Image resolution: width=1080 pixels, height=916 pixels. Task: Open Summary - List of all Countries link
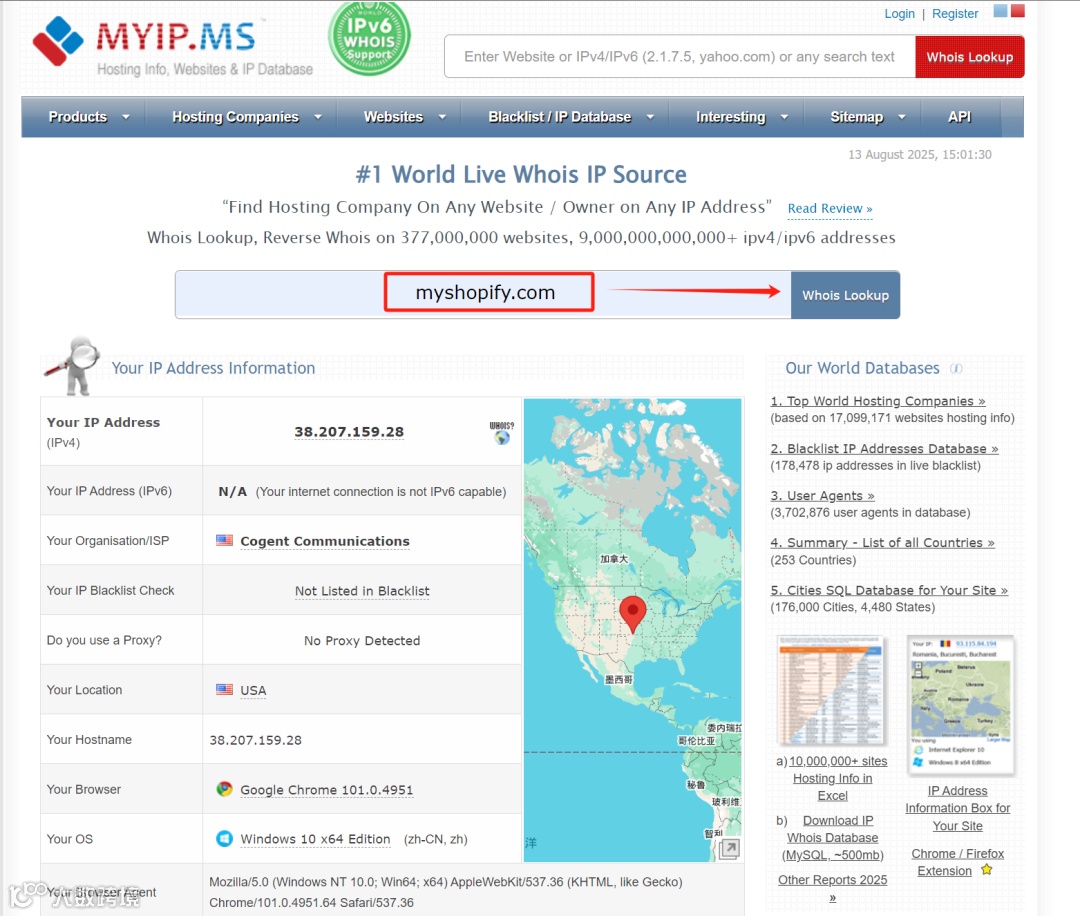pos(882,543)
